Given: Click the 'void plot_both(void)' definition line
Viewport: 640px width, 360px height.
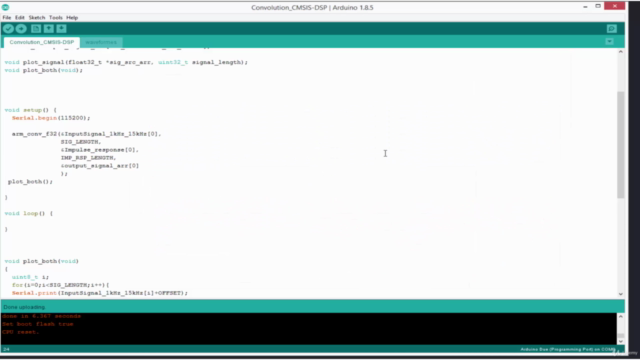Looking at the screenshot, I should [x=41, y=261].
